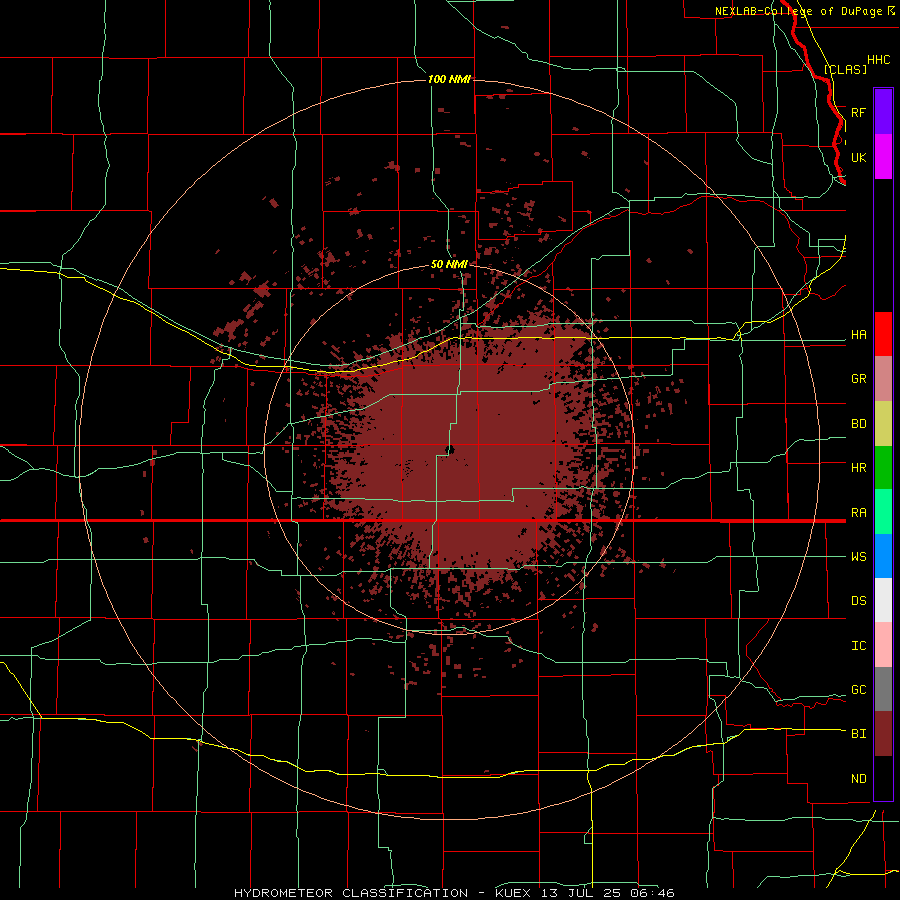
Task: Click the RF purple legend swatch
Action: (883, 112)
